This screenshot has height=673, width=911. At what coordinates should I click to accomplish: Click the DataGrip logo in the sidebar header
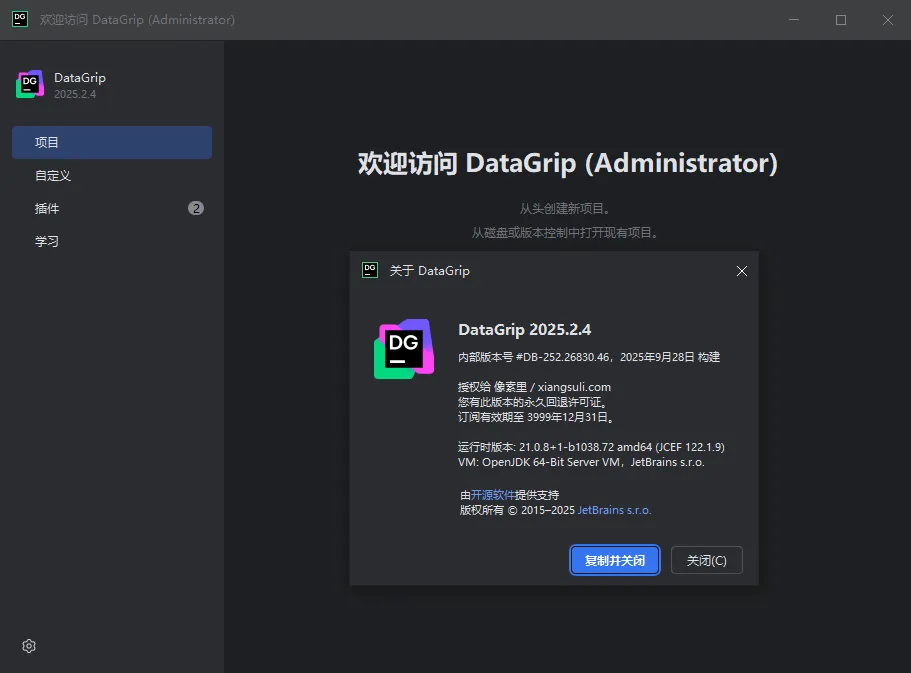pyautogui.click(x=30, y=85)
